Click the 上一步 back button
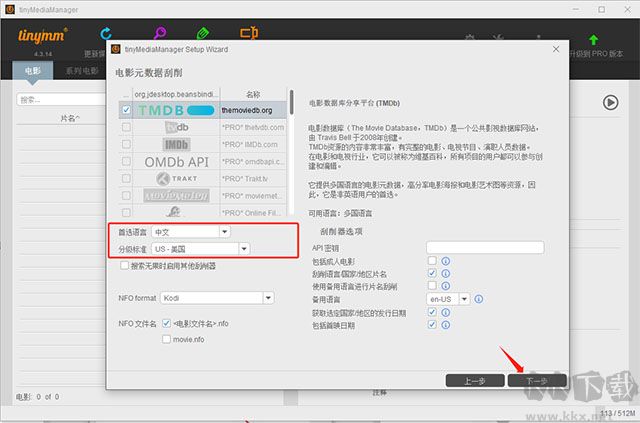This screenshot has width=640, height=423. [x=475, y=381]
